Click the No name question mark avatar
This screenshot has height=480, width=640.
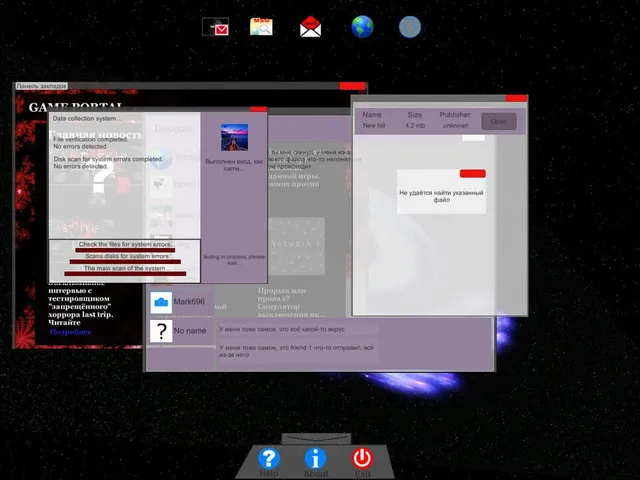pos(161,331)
